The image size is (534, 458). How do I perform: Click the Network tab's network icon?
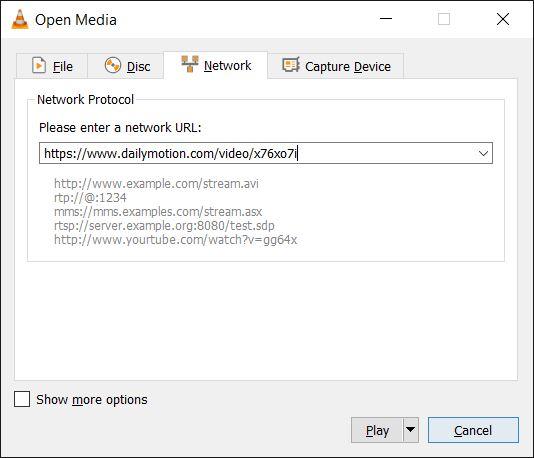point(190,64)
